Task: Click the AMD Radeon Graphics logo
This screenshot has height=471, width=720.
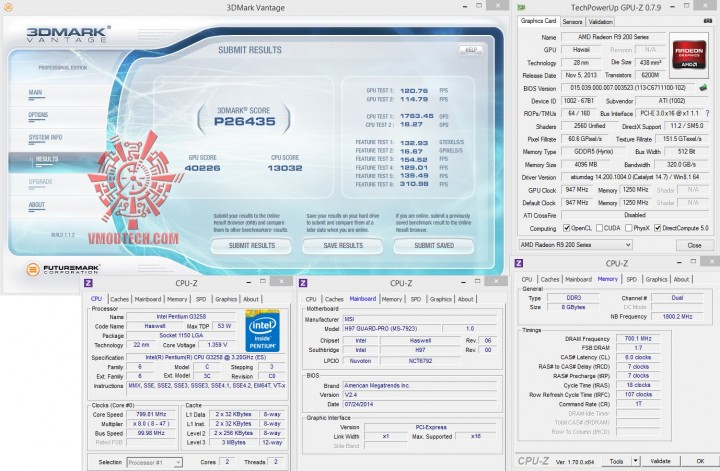Action: (x=688, y=54)
